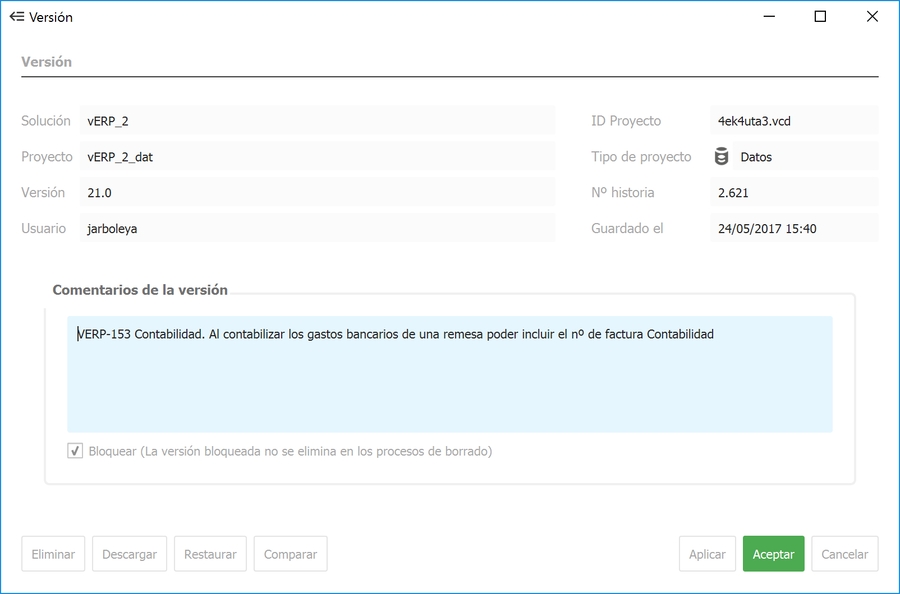Confirm with the green Aceptar button

tap(773, 554)
